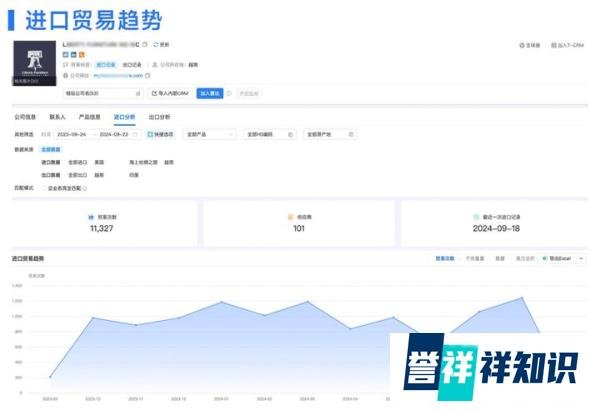Open the first blue social profile icon
Screen dimensions: 600x411
tap(65, 55)
